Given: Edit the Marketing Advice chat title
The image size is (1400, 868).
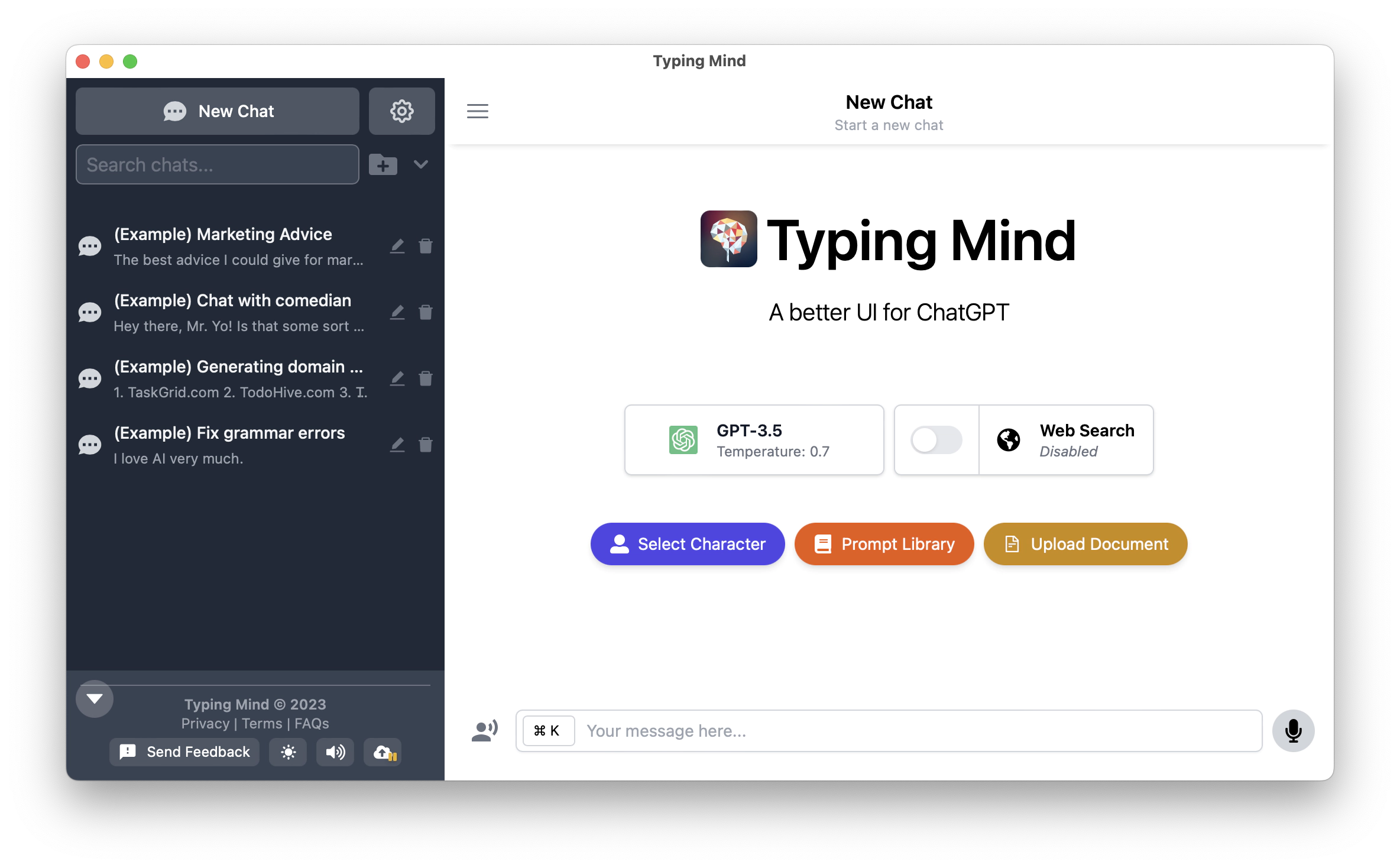Looking at the screenshot, I should point(397,246).
